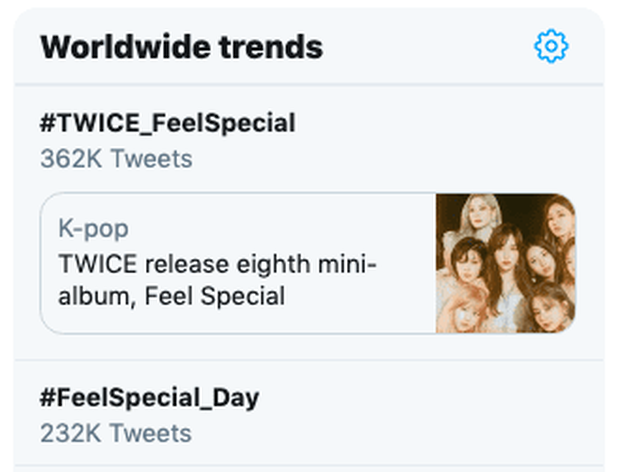Open the "TWICE release eighth mini-" headline line
This screenshot has width=620, height=472.
(218, 263)
